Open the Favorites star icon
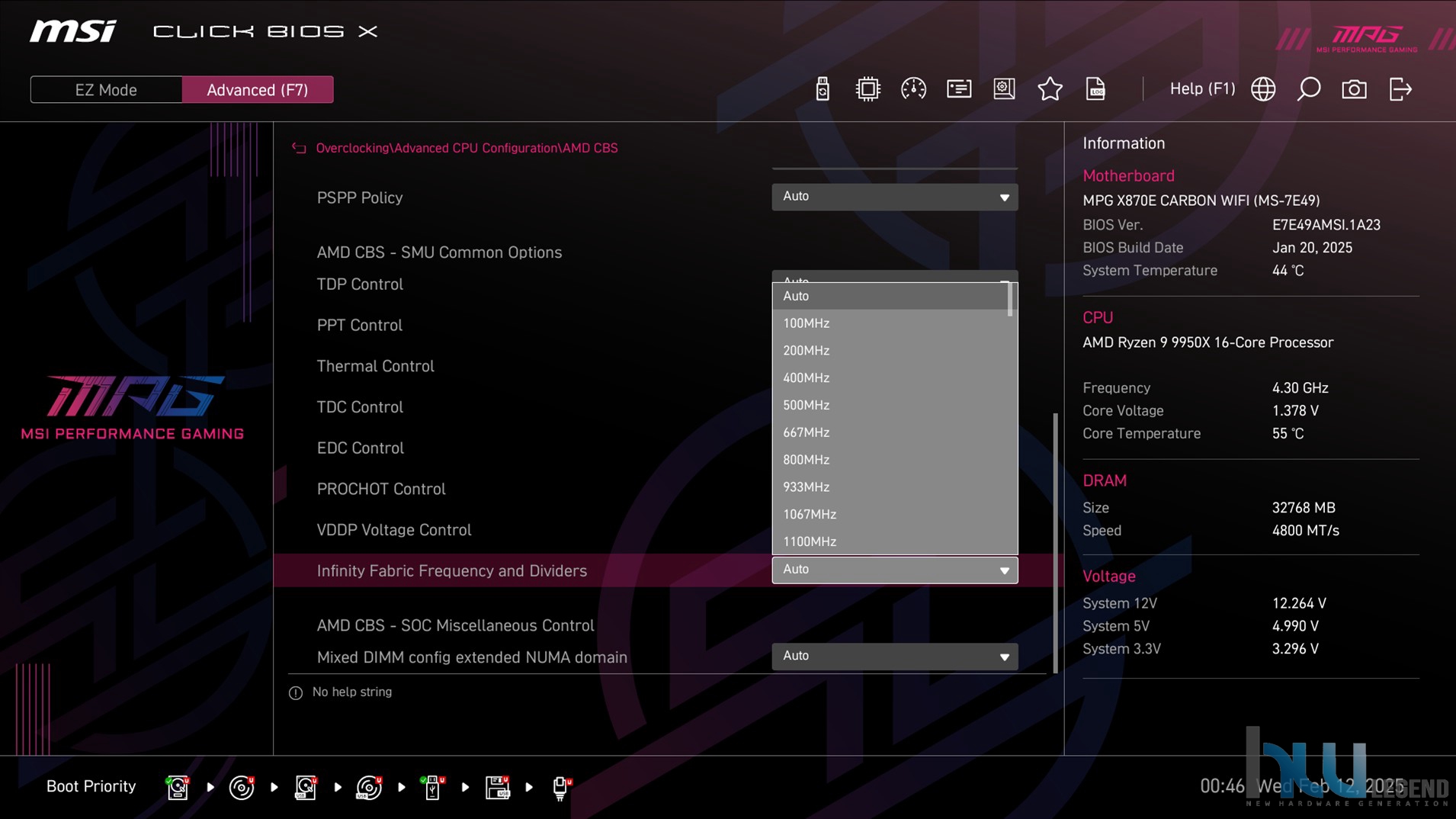The image size is (1456, 819). (1050, 89)
